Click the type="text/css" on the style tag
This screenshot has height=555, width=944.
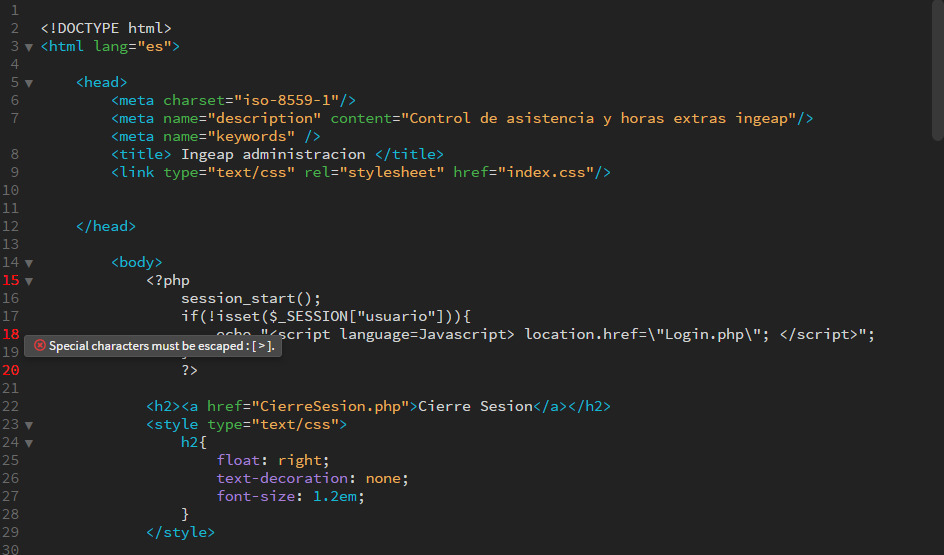(273, 424)
